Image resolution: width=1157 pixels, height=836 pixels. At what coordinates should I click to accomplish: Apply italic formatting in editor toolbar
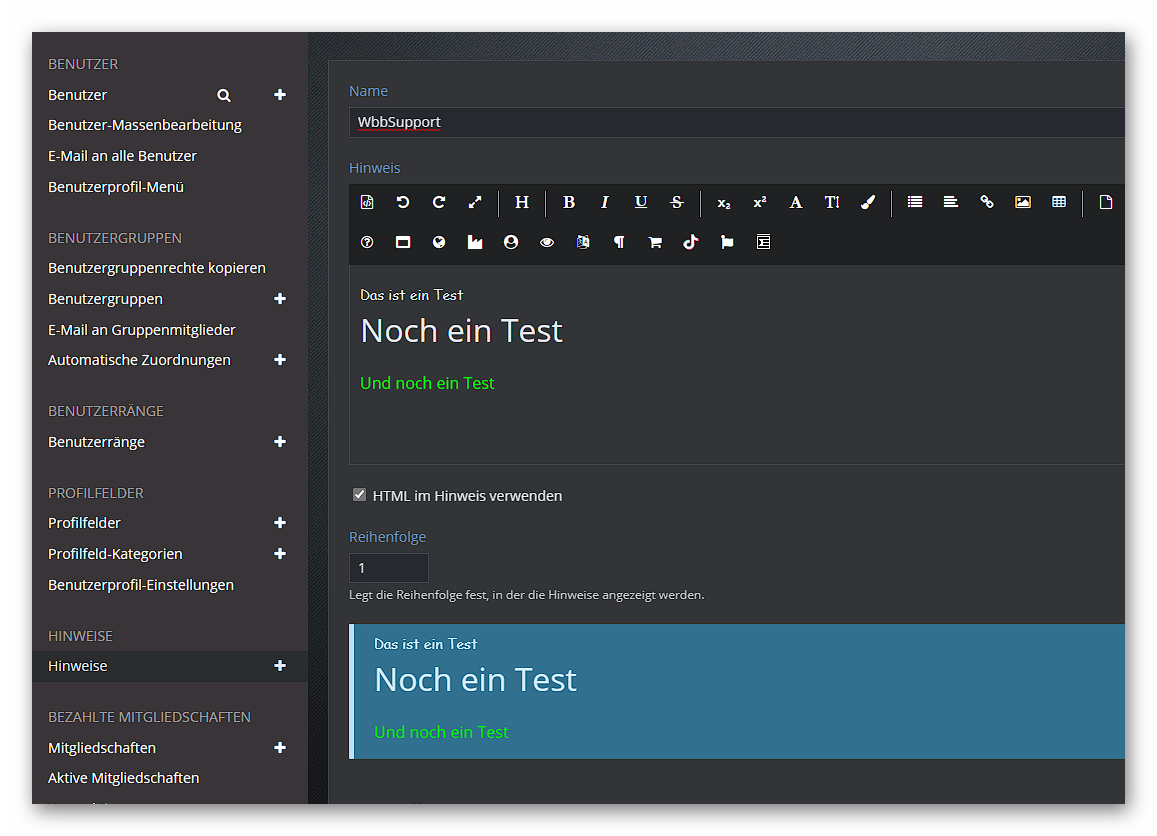(x=605, y=202)
